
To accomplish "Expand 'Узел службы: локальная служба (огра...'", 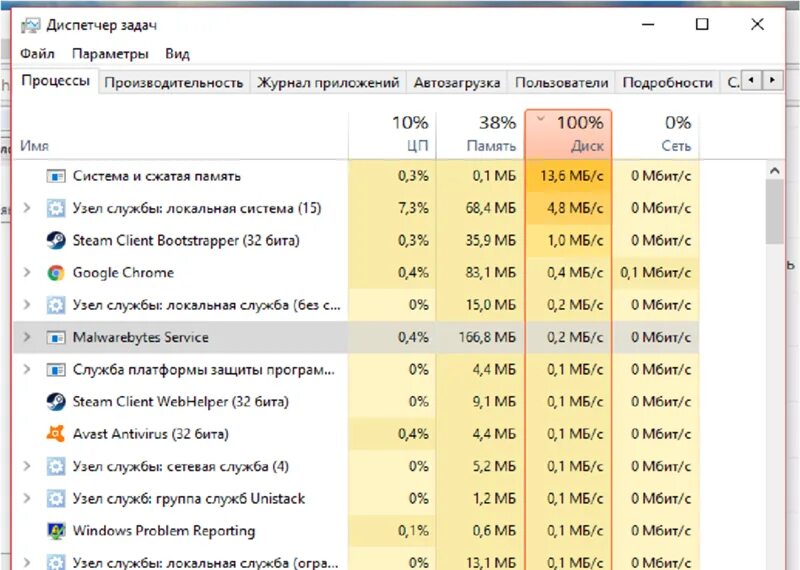I will (x=27, y=562).
